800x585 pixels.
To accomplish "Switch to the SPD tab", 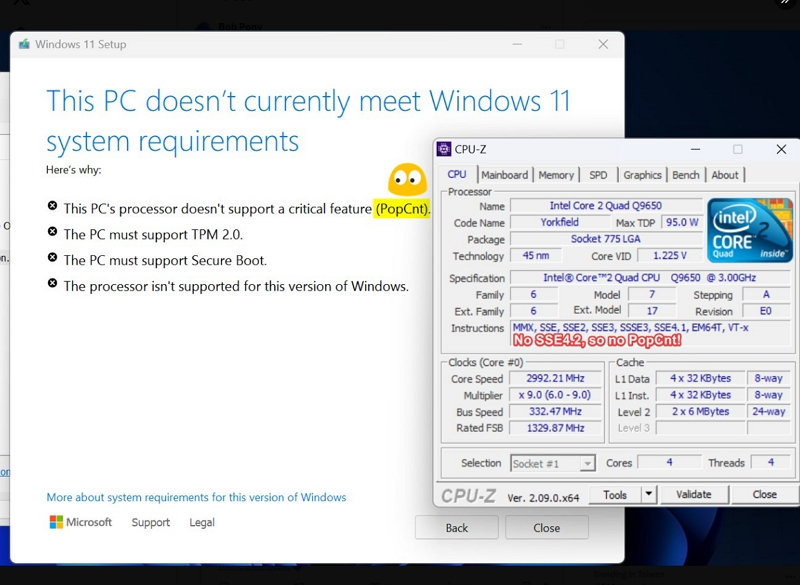I will click(598, 175).
